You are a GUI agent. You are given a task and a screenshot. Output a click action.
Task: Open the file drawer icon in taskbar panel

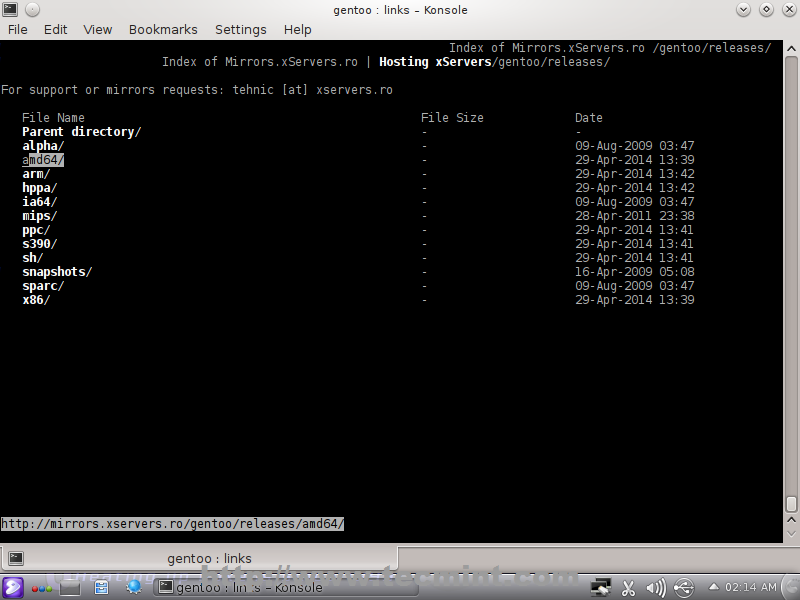pos(102,588)
